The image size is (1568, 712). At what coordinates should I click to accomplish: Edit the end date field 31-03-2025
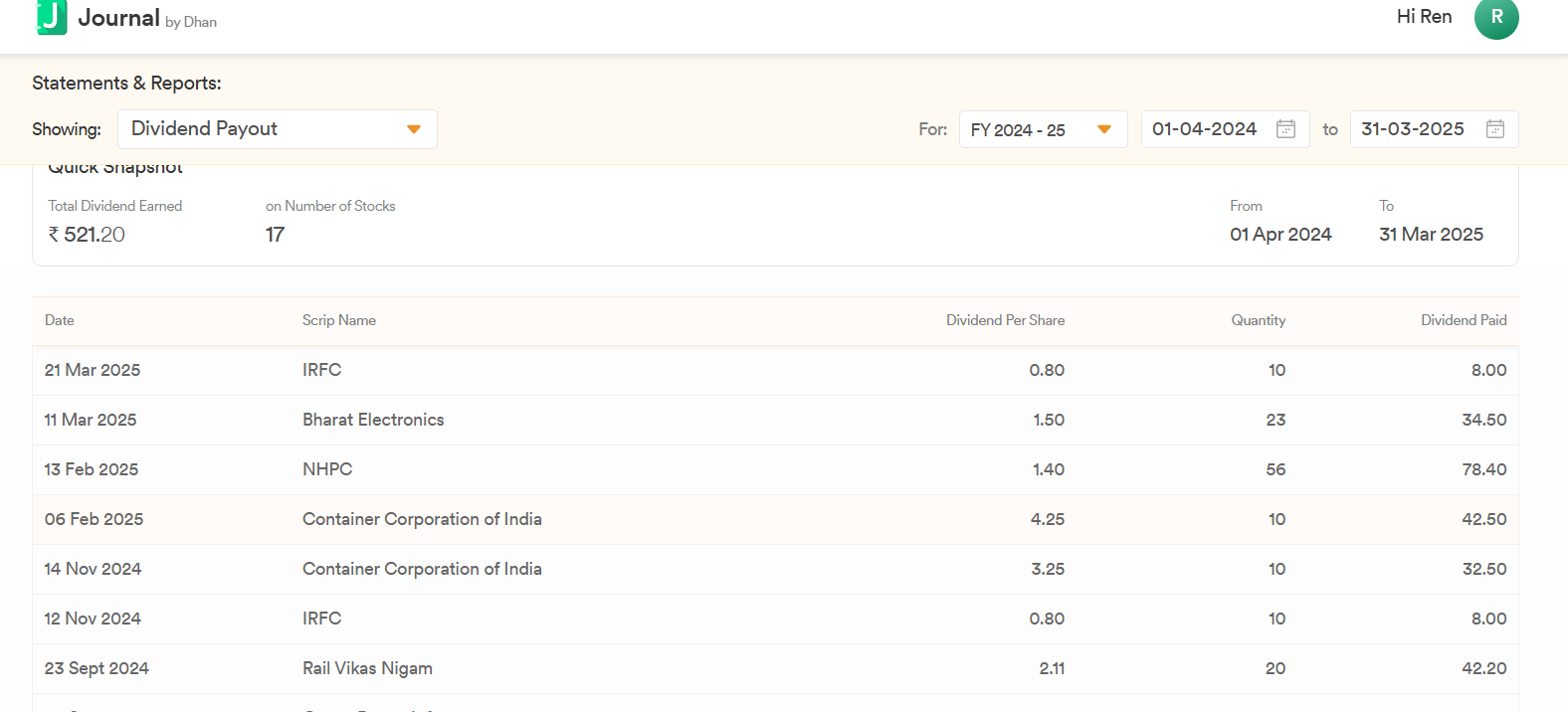pos(1434,129)
